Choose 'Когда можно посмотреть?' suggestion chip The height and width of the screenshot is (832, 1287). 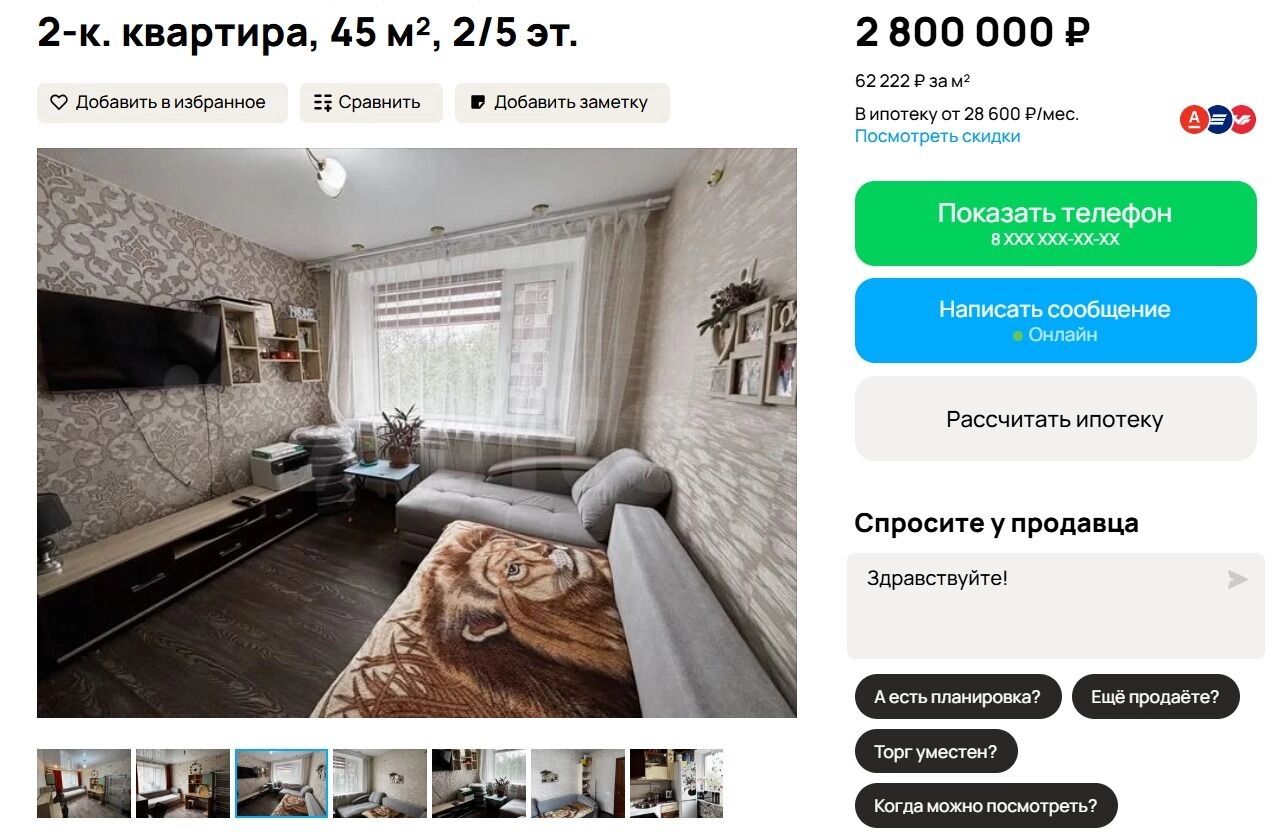(985, 806)
